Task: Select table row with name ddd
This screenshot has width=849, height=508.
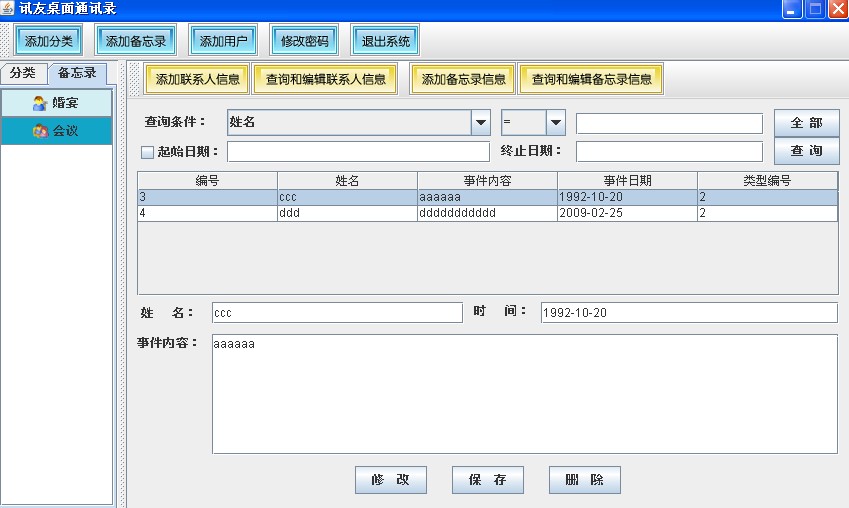Action: [487, 213]
